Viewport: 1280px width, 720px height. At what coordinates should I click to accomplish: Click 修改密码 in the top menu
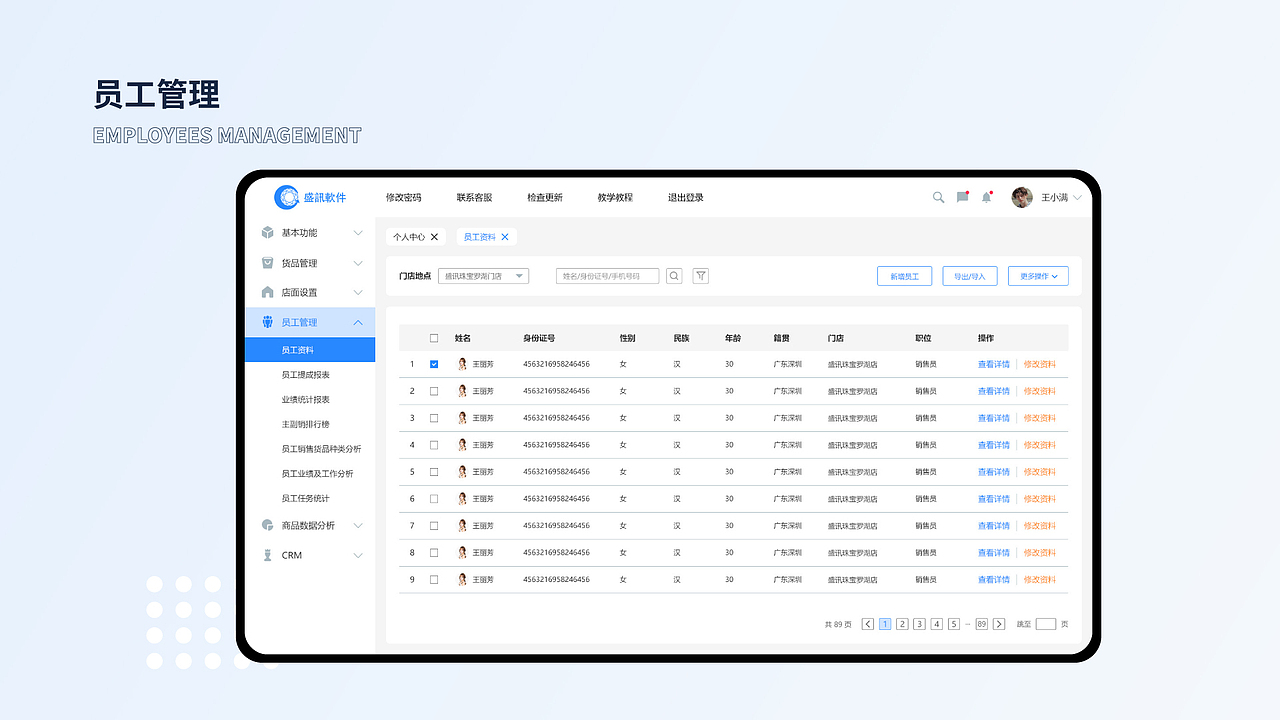(x=404, y=198)
